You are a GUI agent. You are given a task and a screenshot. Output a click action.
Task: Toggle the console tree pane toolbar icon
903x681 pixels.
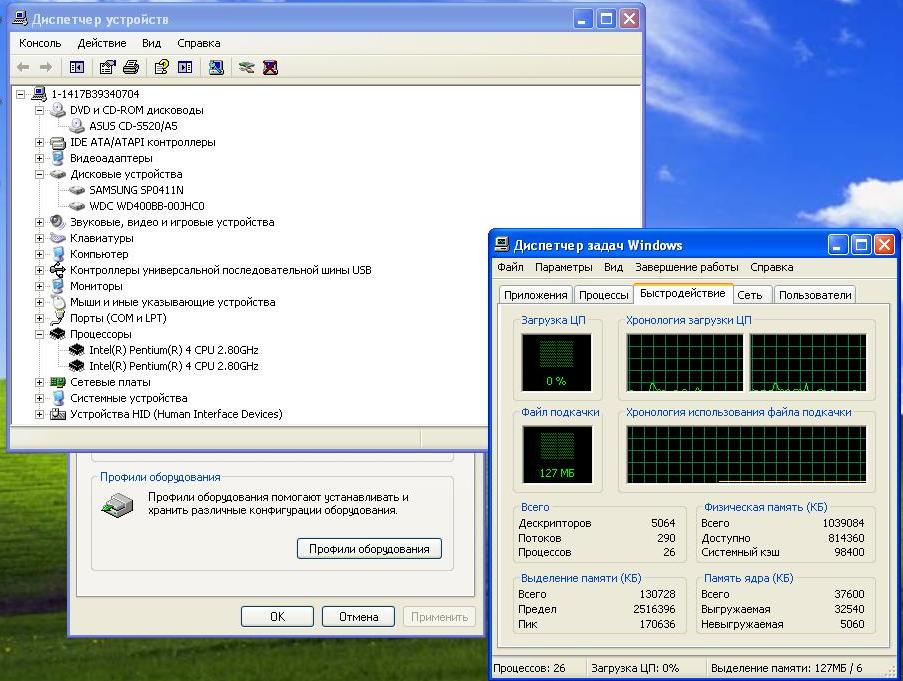(77, 67)
